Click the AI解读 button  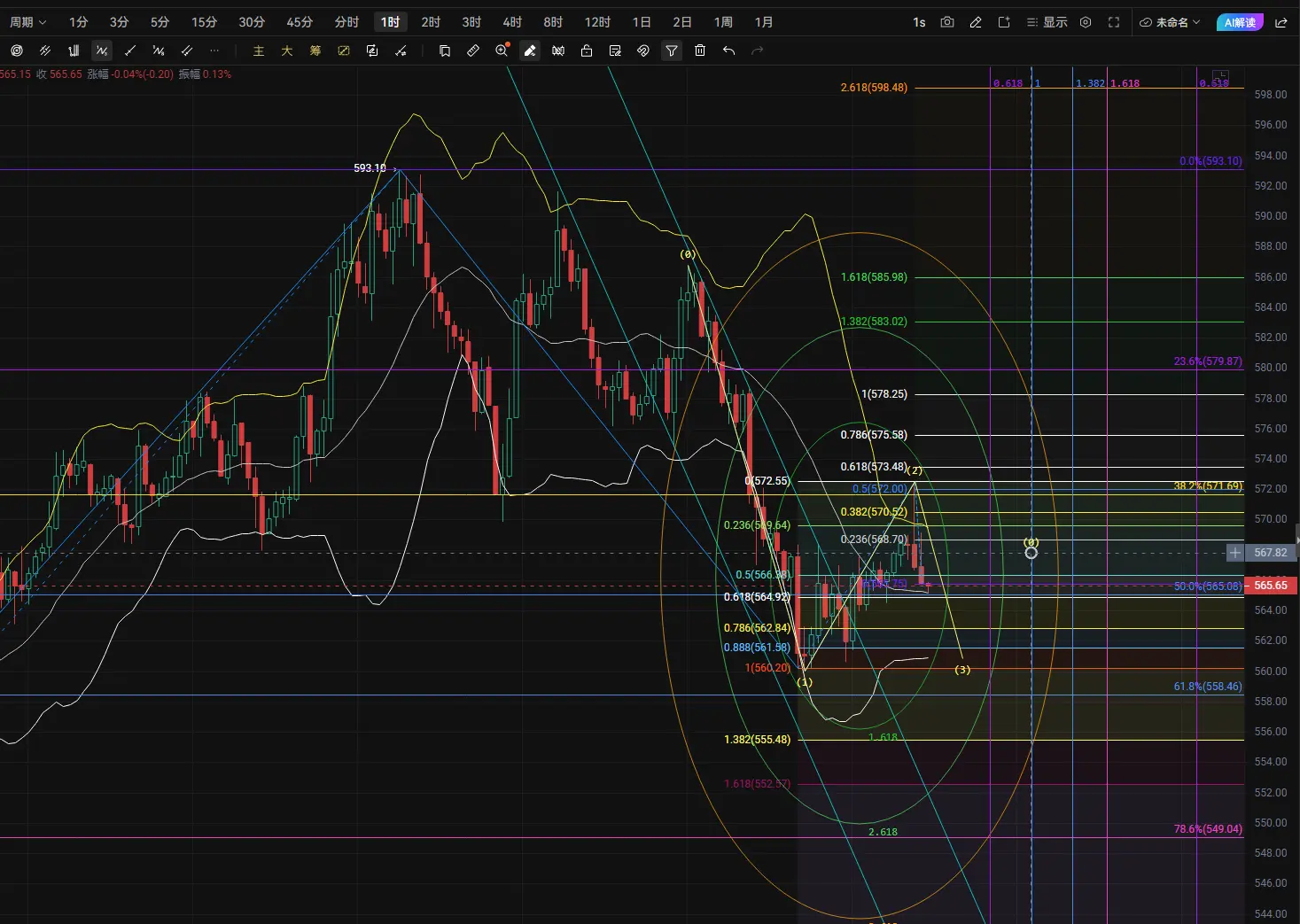1239,22
